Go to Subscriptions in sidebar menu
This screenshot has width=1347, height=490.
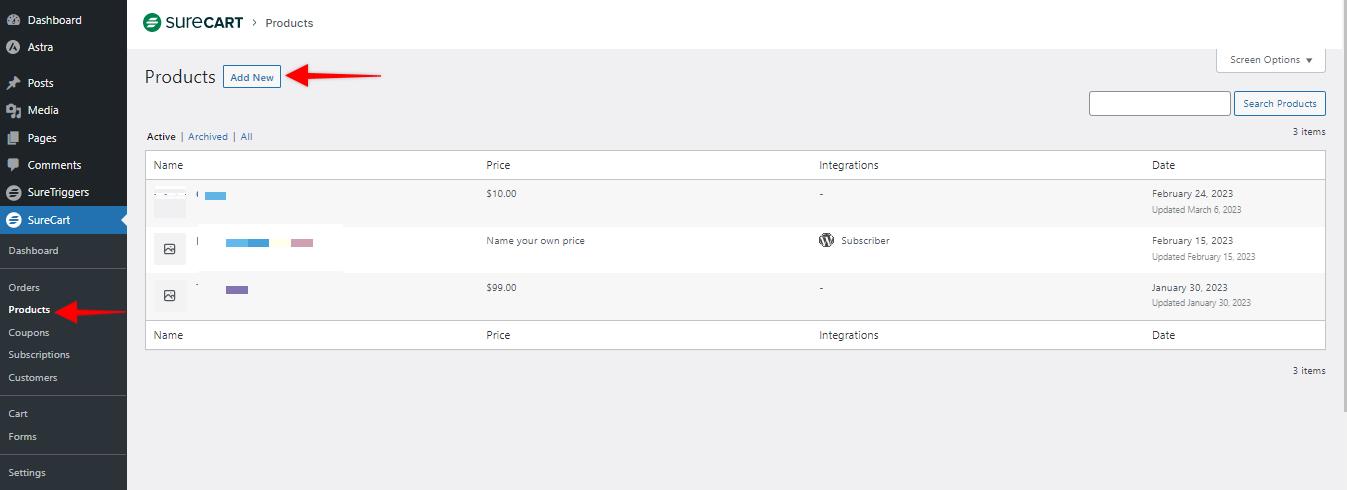(x=39, y=355)
